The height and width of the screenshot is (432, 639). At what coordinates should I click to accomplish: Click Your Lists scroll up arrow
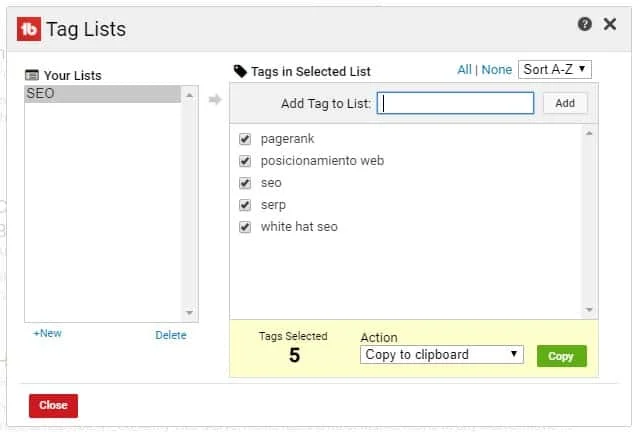pos(189,95)
